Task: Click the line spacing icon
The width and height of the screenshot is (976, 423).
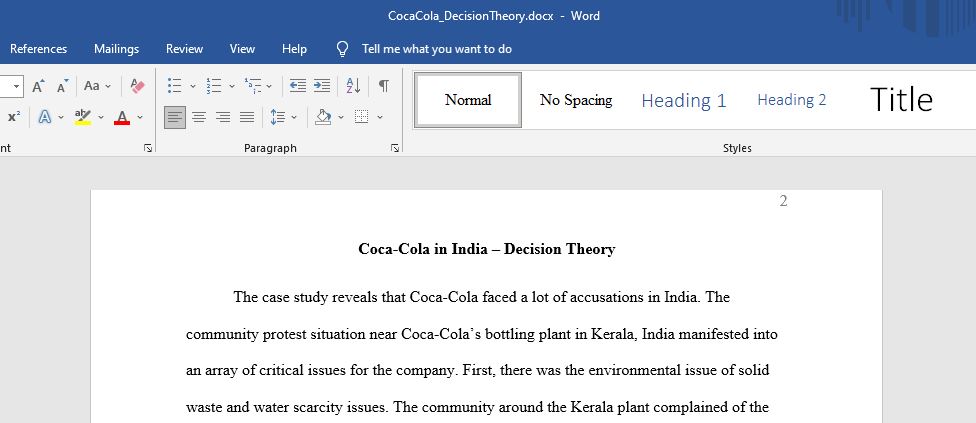Action: tap(277, 117)
